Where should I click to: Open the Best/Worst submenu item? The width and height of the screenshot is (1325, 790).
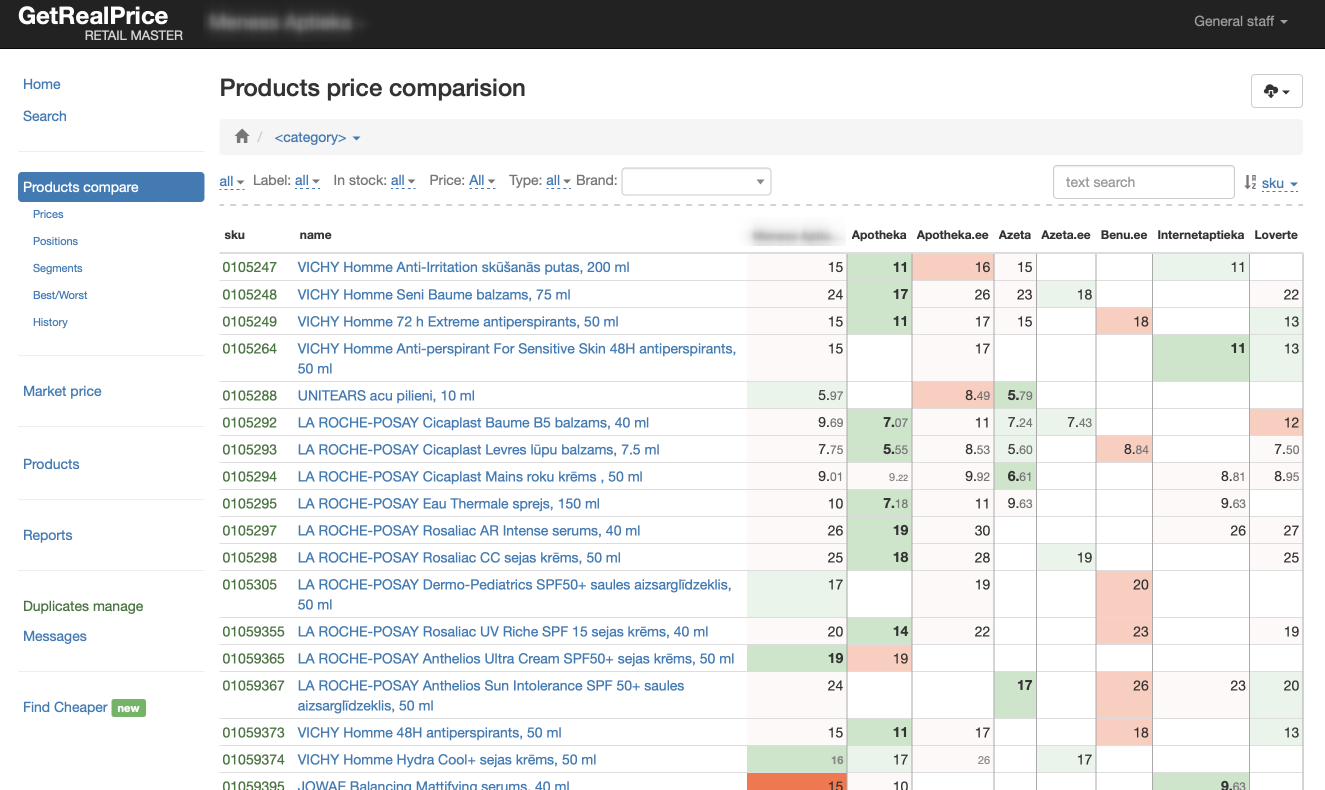pyautogui.click(x=60, y=295)
